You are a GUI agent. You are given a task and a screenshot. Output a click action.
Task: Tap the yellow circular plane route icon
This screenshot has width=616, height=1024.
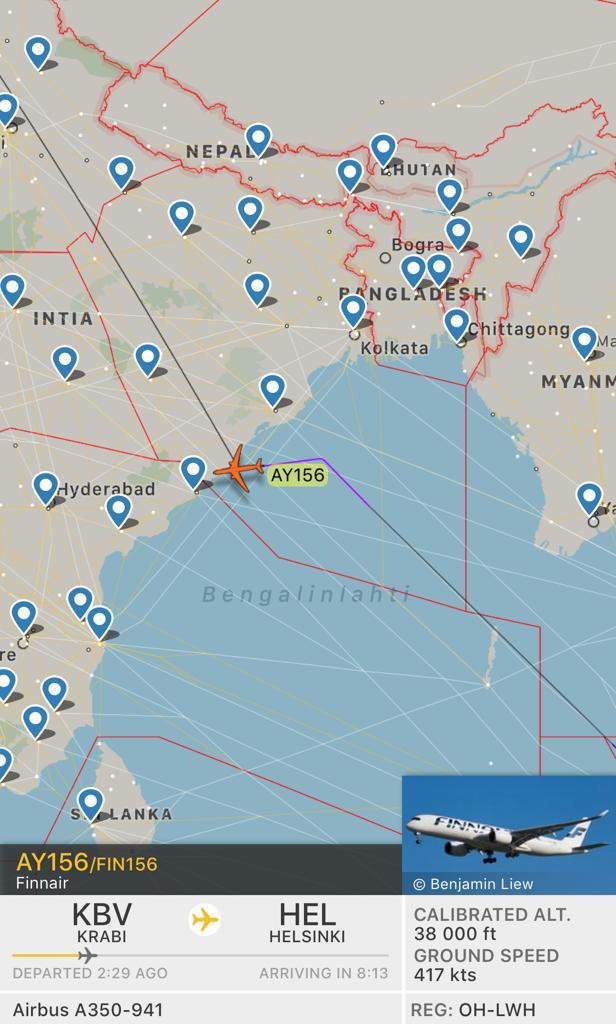click(204, 920)
